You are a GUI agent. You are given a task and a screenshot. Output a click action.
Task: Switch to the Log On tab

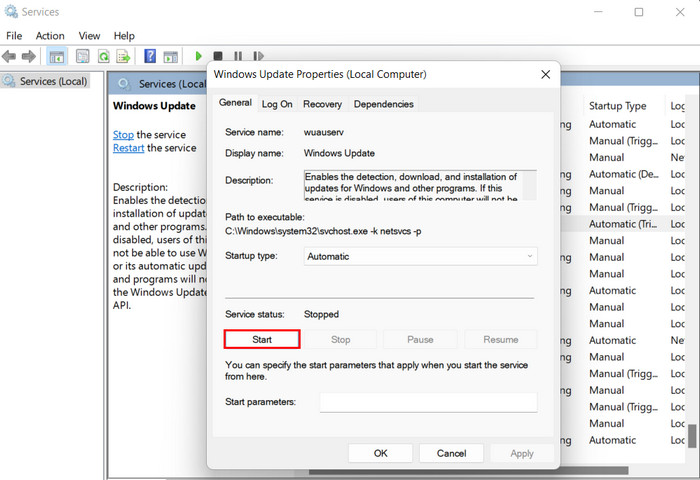(x=277, y=104)
